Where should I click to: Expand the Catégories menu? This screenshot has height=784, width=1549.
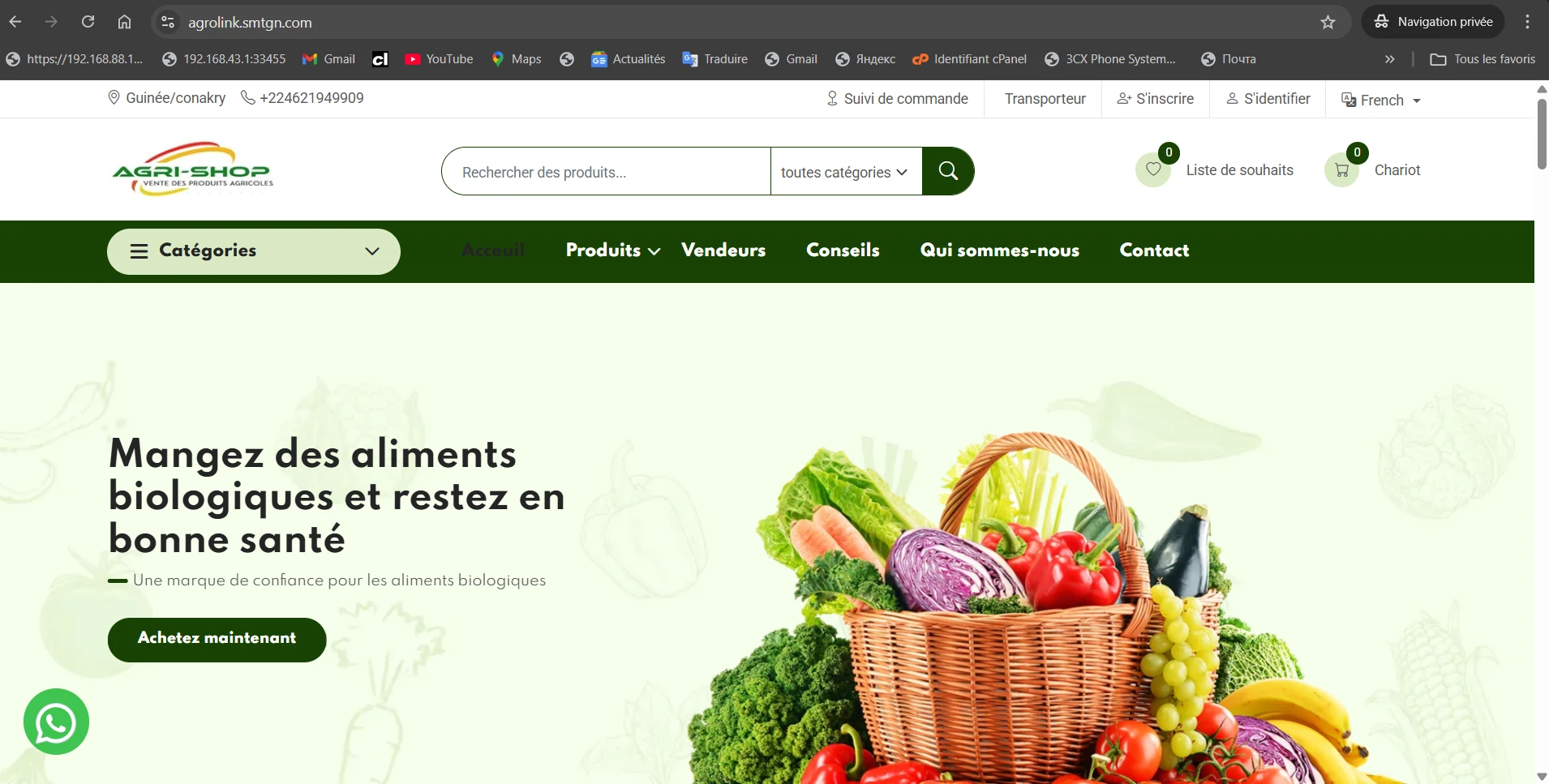(x=253, y=251)
